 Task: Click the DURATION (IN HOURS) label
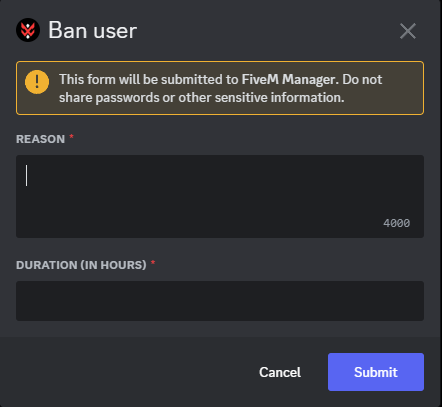(81, 265)
